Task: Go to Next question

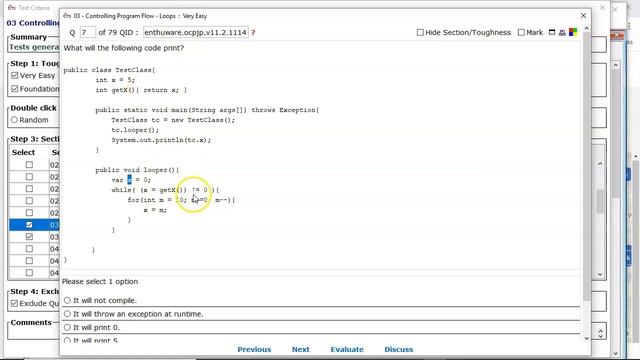Action: 300,349
